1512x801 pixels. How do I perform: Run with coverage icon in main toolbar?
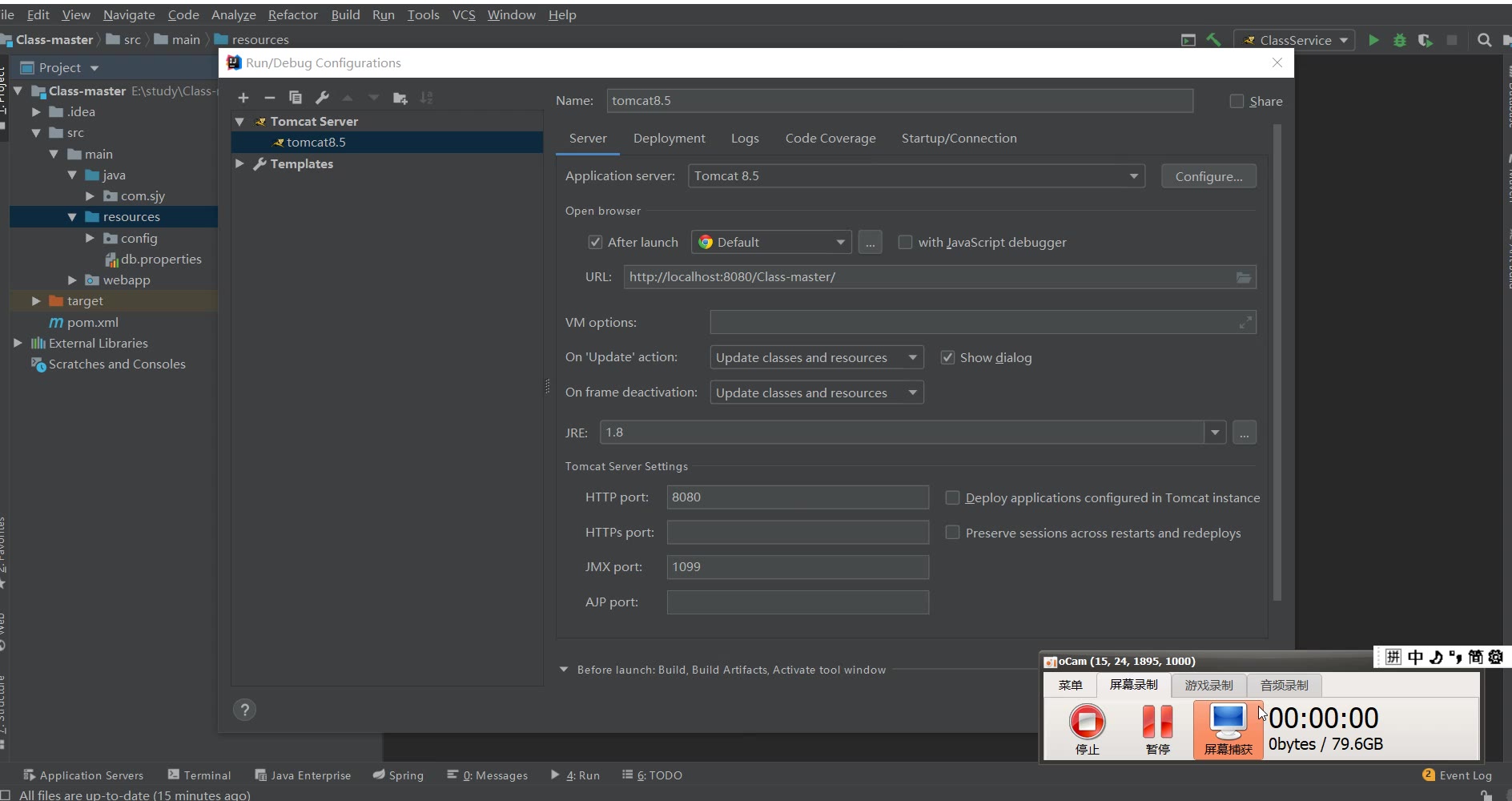pyautogui.click(x=1426, y=40)
